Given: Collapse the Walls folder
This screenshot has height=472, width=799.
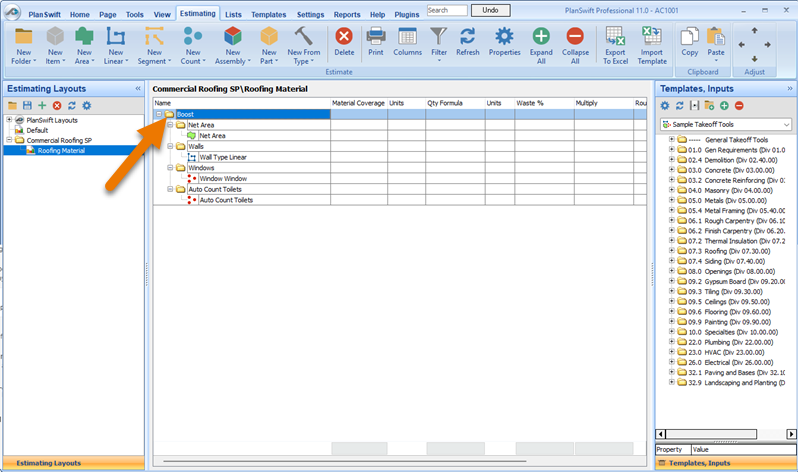Looking at the screenshot, I should (x=170, y=146).
